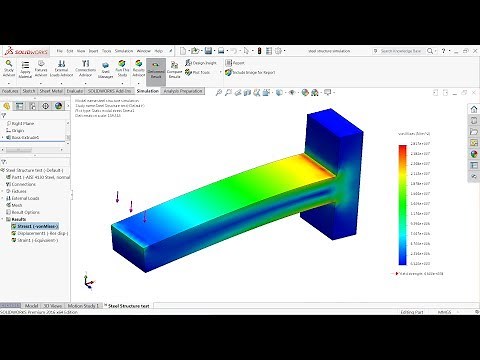This screenshot has width=480, height=360.
Task: Switch to the Evaluate tab
Action: pyautogui.click(x=75, y=91)
